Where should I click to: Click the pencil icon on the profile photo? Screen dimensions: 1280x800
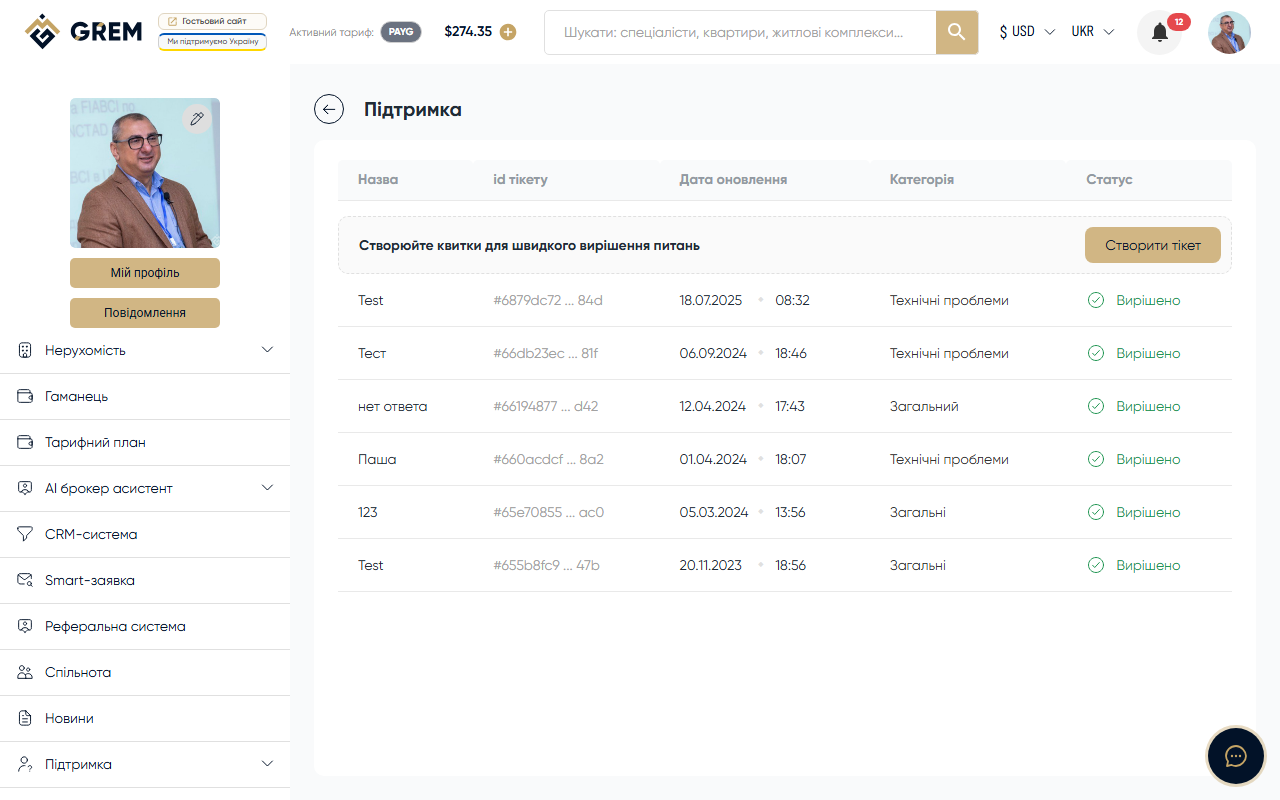[x=197, y=118]
